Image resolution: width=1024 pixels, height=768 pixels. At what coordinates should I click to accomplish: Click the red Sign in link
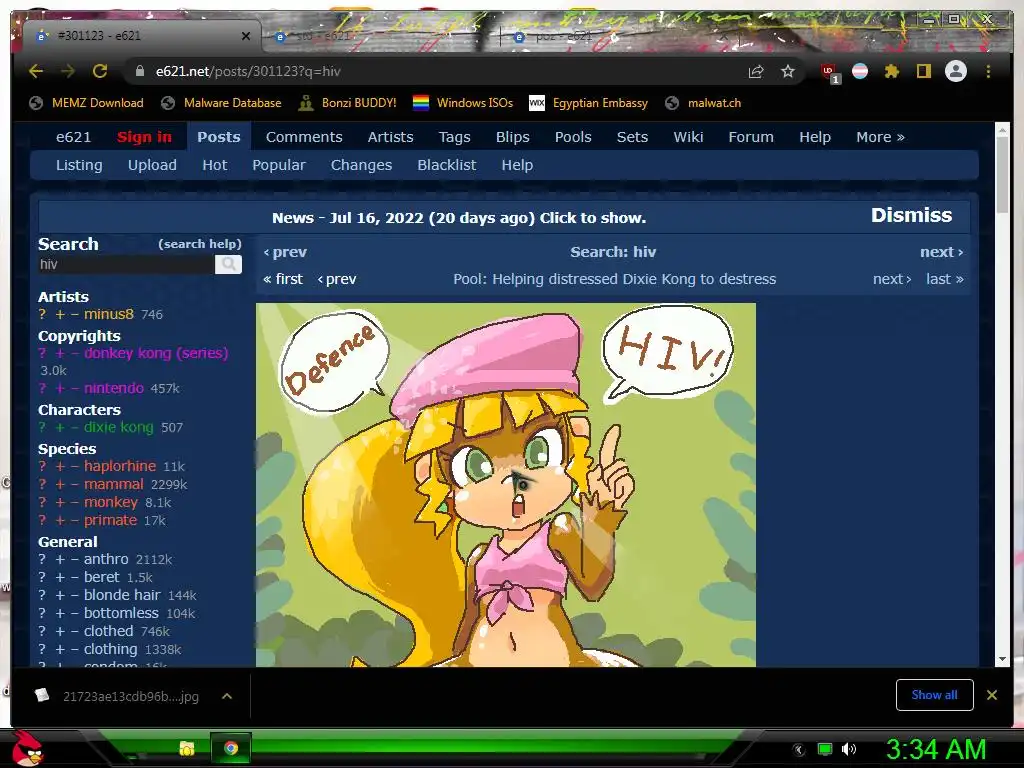click(144, 137)
